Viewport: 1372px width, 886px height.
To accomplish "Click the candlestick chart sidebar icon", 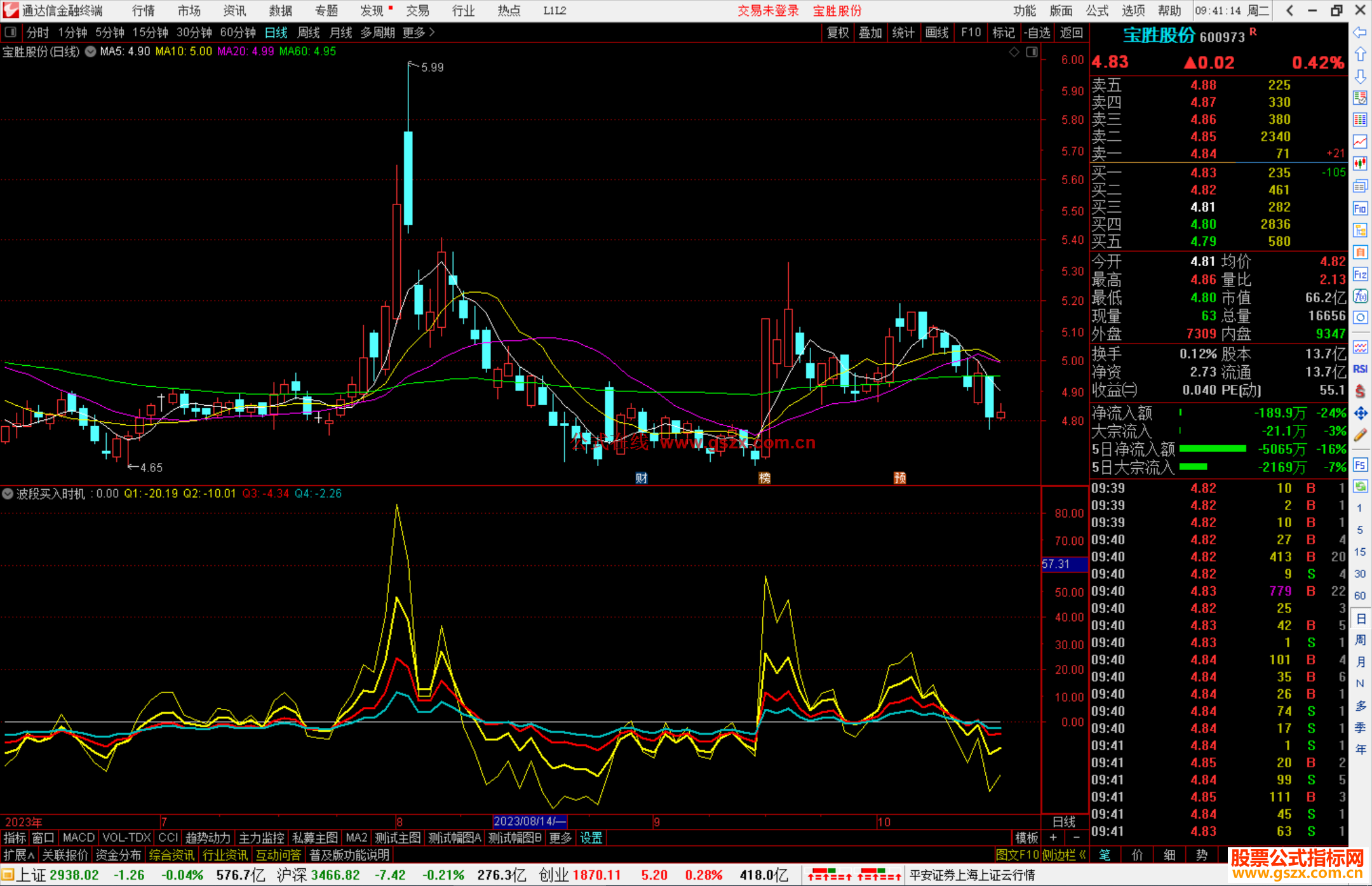I will pyautogui.click(x=1360, y=164).
